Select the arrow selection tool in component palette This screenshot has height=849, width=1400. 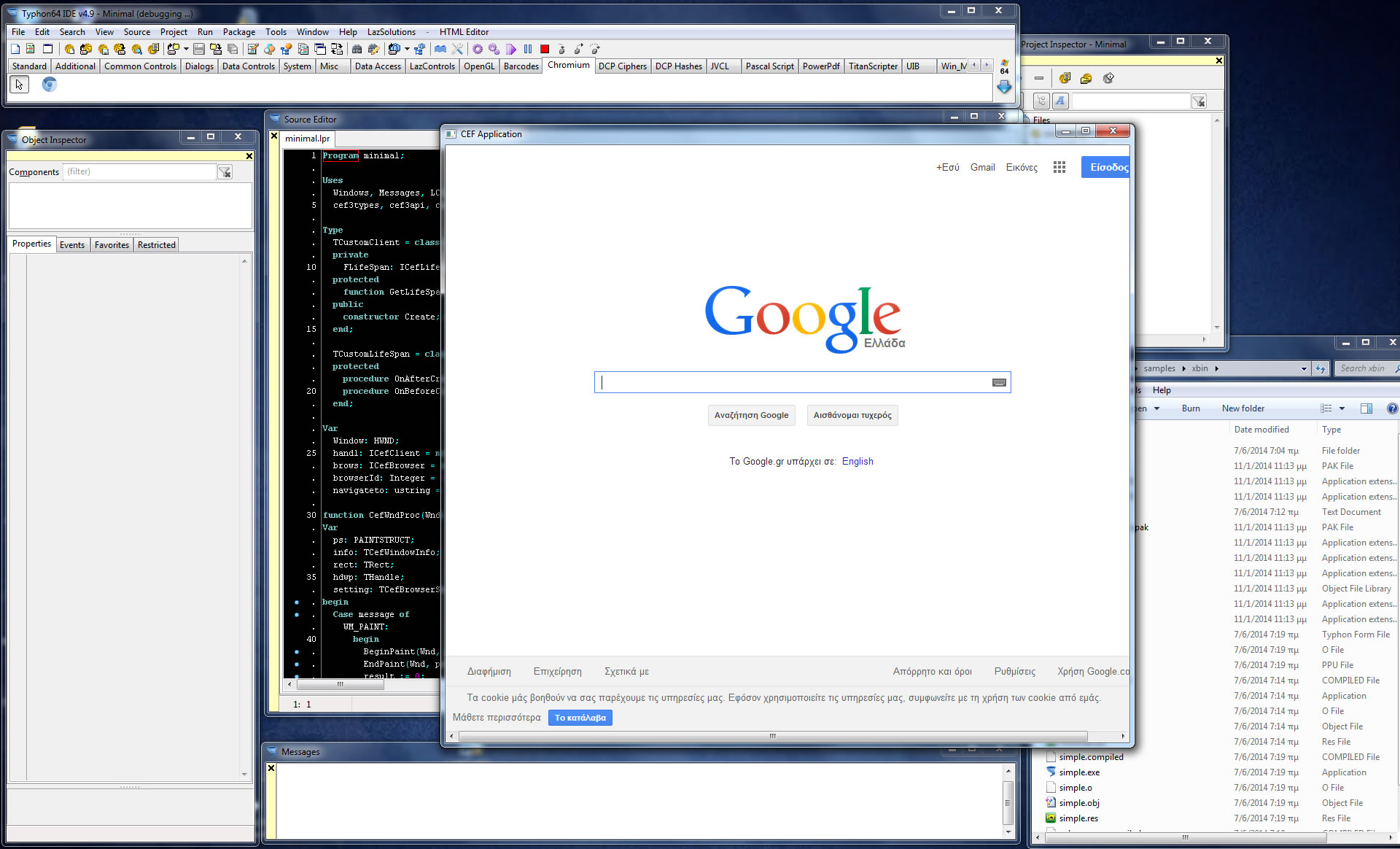(x=19, y=85)
